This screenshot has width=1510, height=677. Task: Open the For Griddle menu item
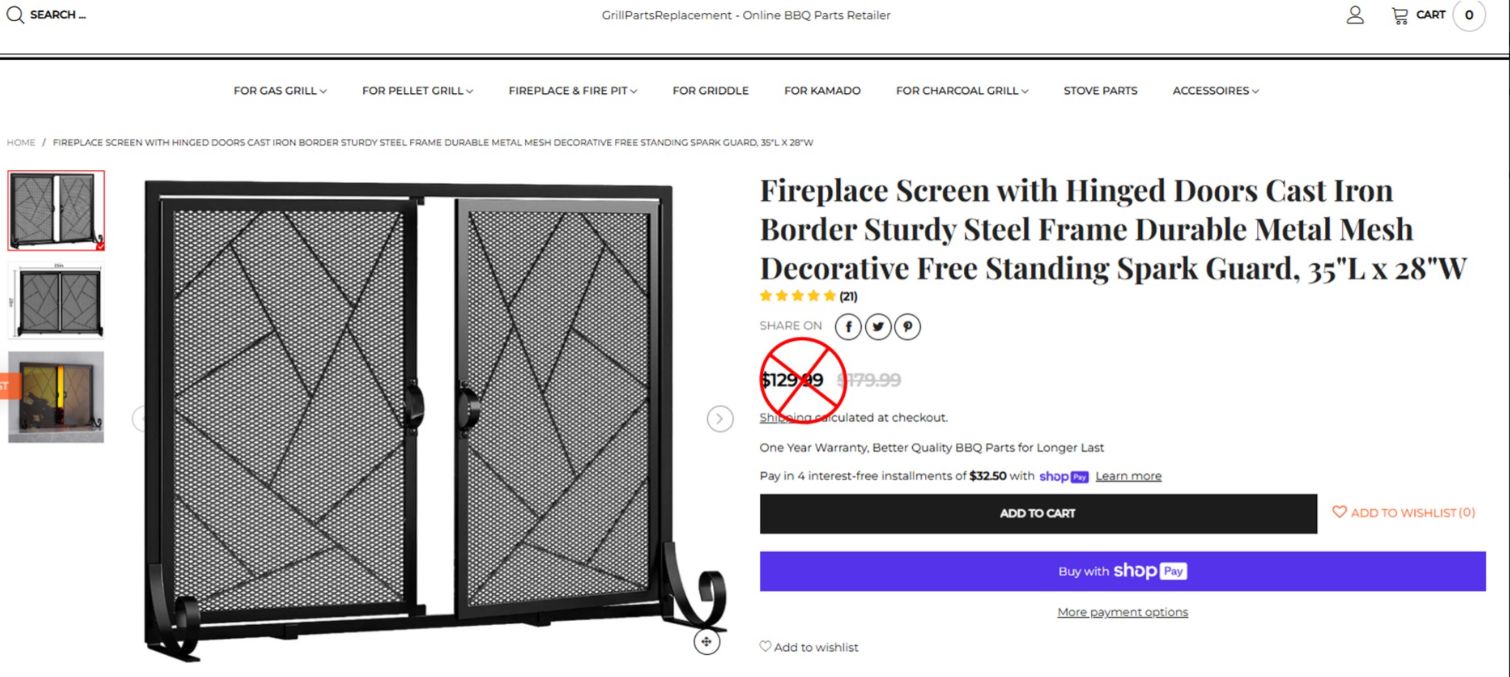tap(710, 91)
